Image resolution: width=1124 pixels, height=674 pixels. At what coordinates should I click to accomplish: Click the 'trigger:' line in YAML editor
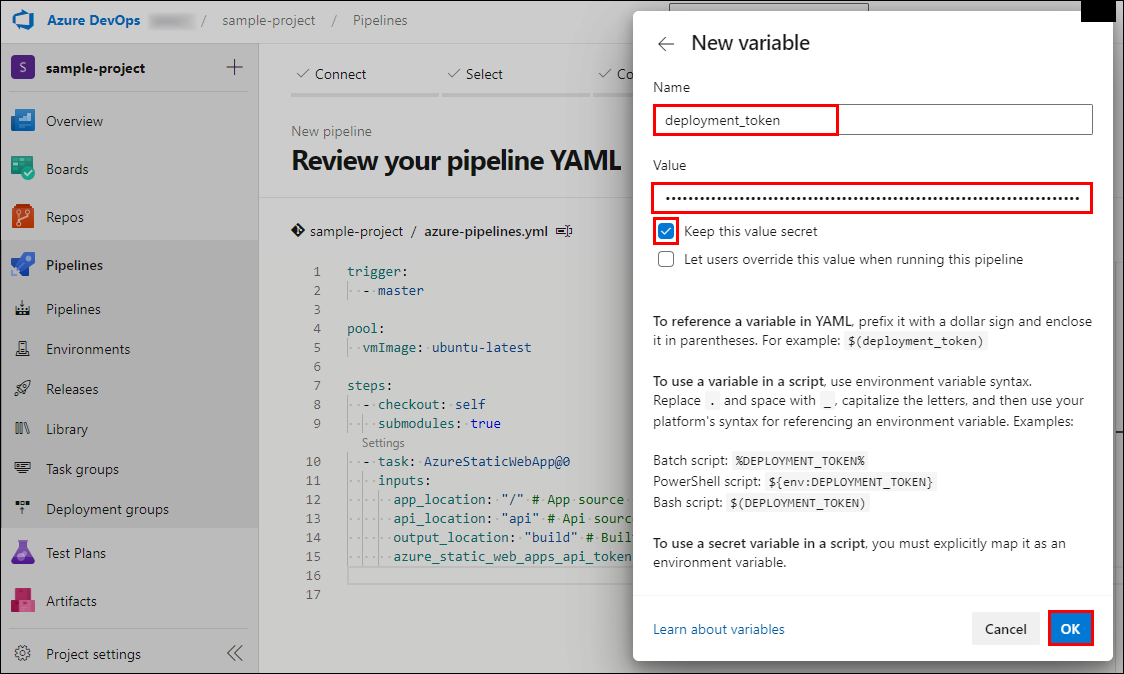pos(378,272)
